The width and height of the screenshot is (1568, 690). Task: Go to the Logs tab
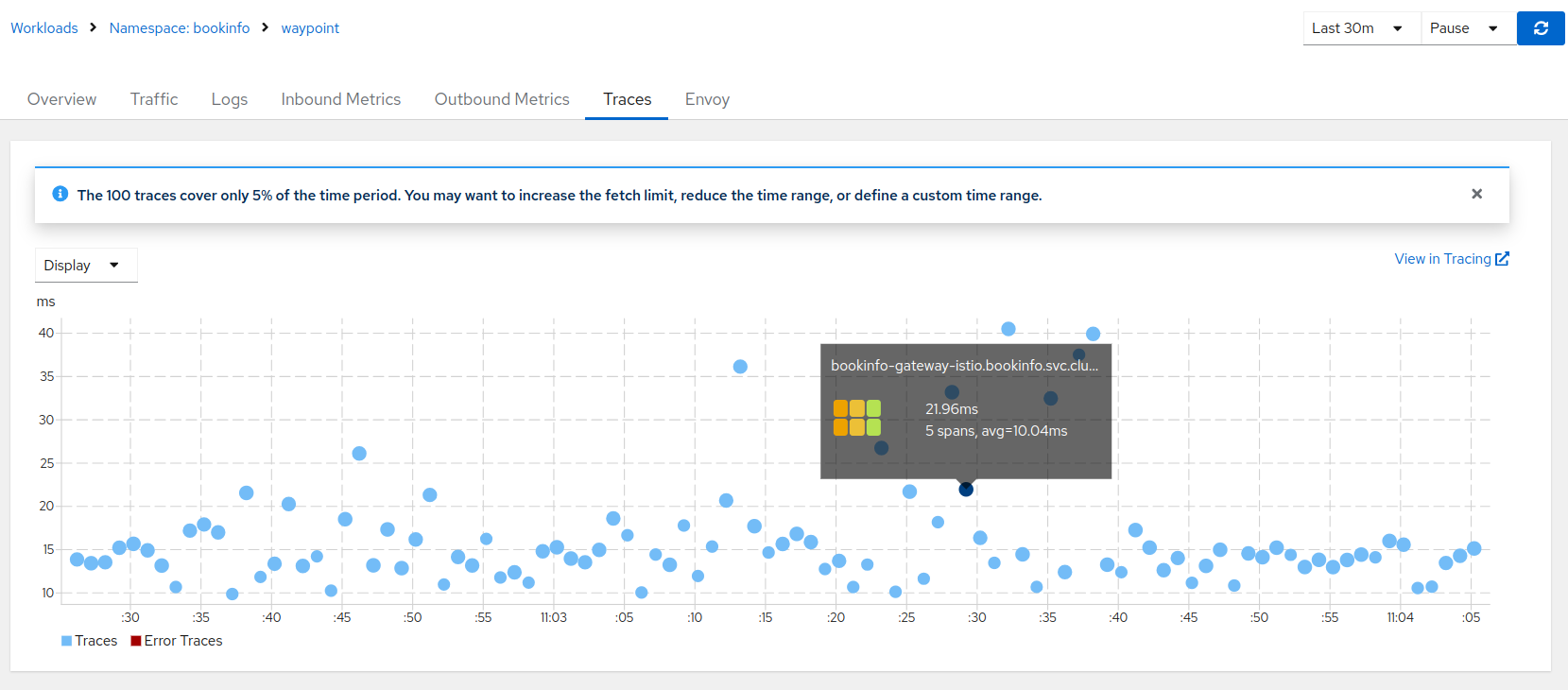229,99
